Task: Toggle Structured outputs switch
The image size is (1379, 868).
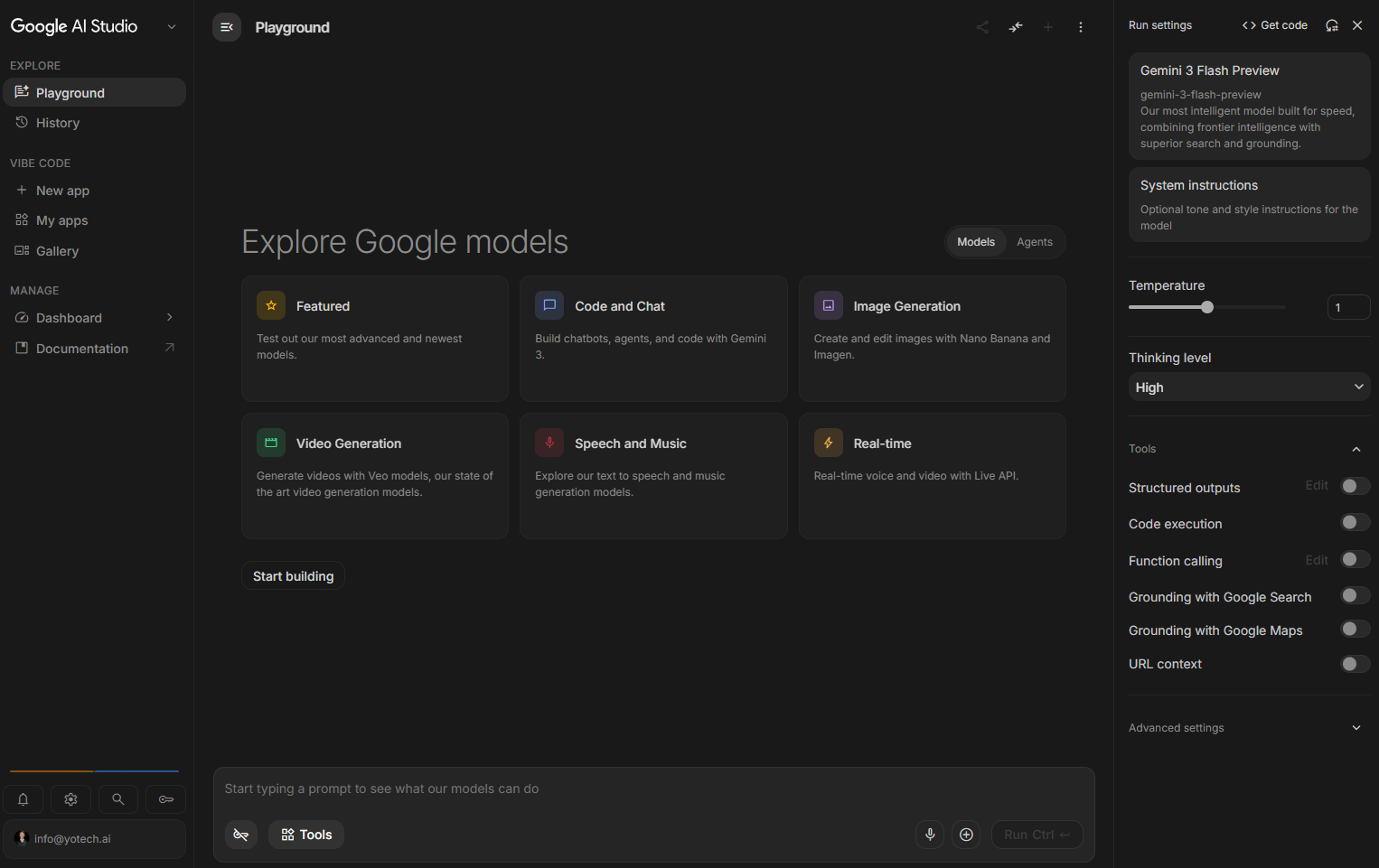Action: (1355, 486)
